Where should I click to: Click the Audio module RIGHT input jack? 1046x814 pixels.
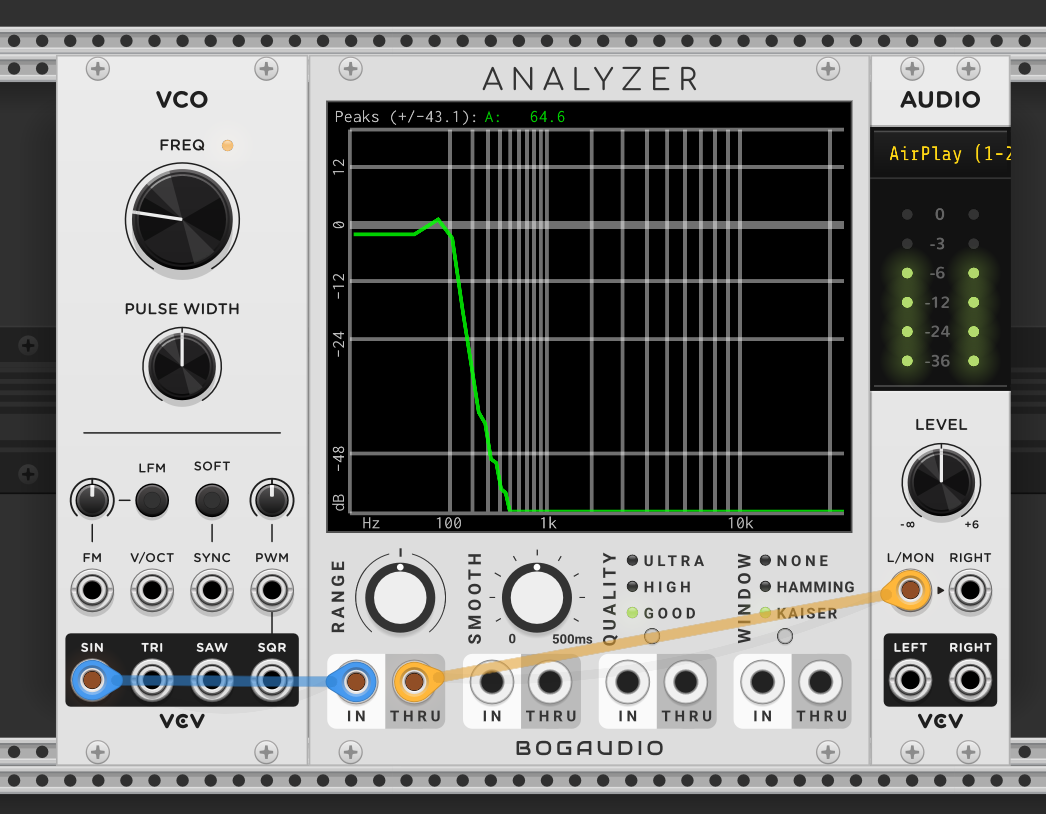[970, 591]
